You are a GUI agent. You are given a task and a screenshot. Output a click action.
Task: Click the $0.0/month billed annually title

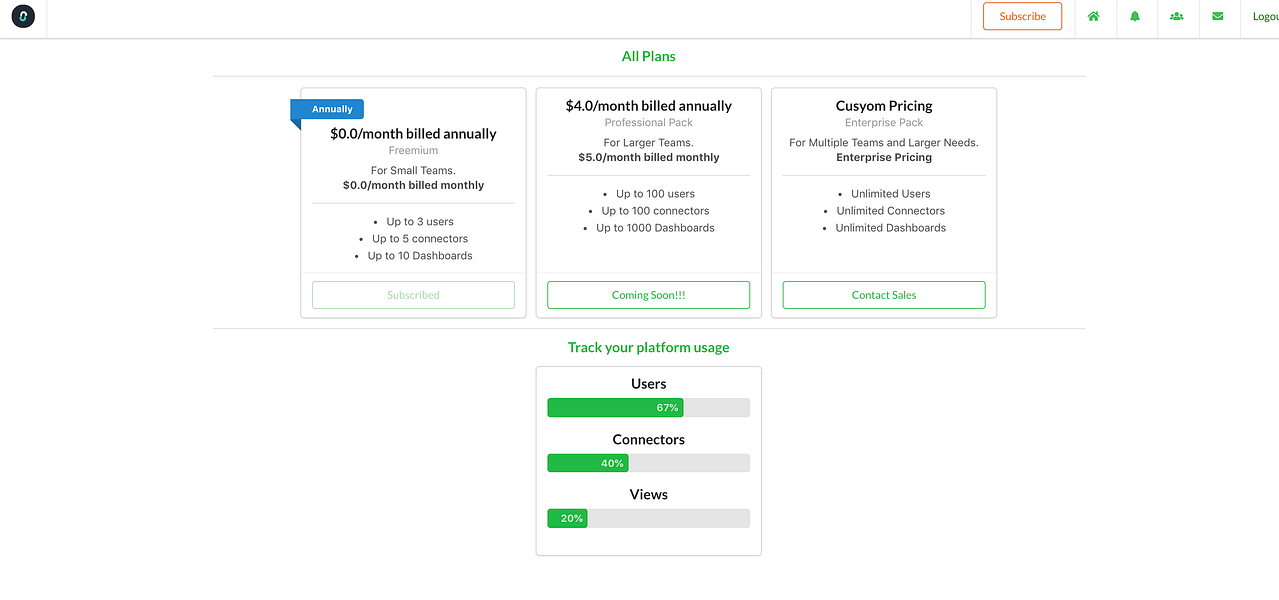[413, 134]
